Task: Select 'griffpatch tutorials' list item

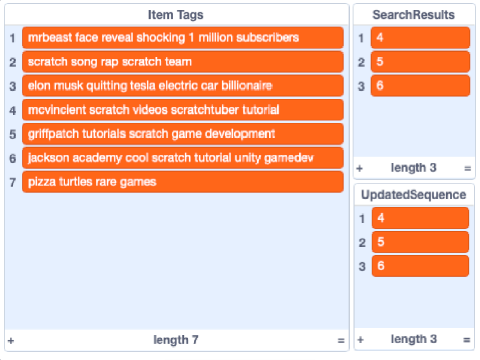Action: pos(183,134)
